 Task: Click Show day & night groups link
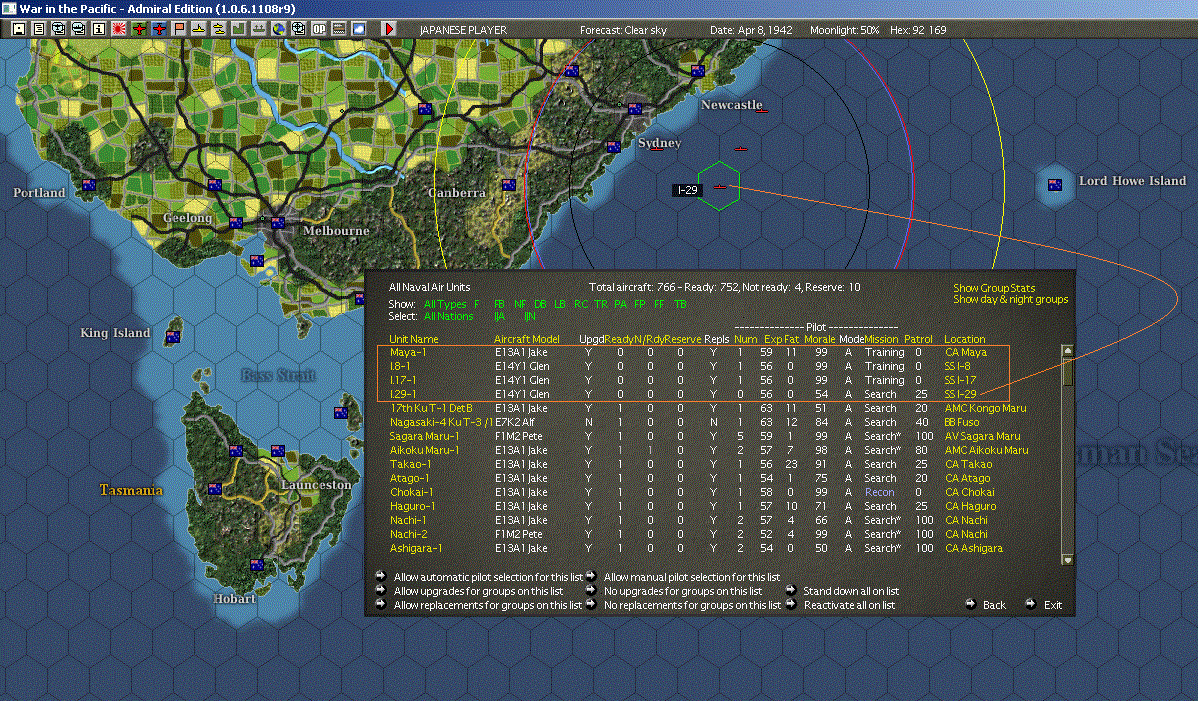(1010, 299)
